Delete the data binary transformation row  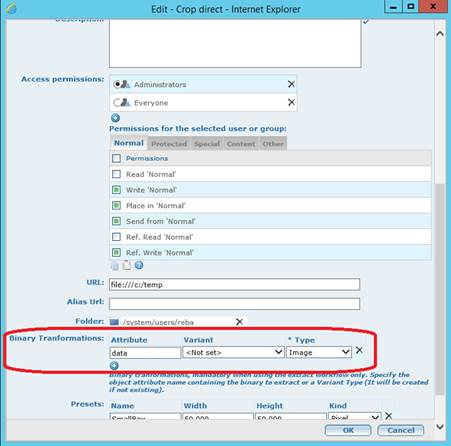[x=359, y=350]
